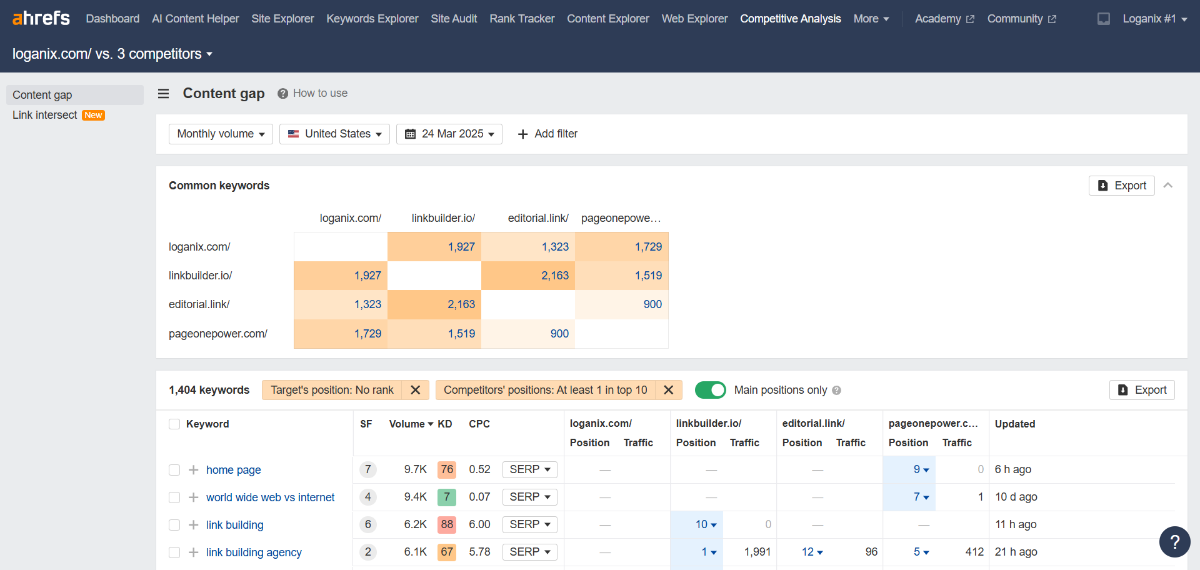Click the KD 76 badge for home page

446,470
